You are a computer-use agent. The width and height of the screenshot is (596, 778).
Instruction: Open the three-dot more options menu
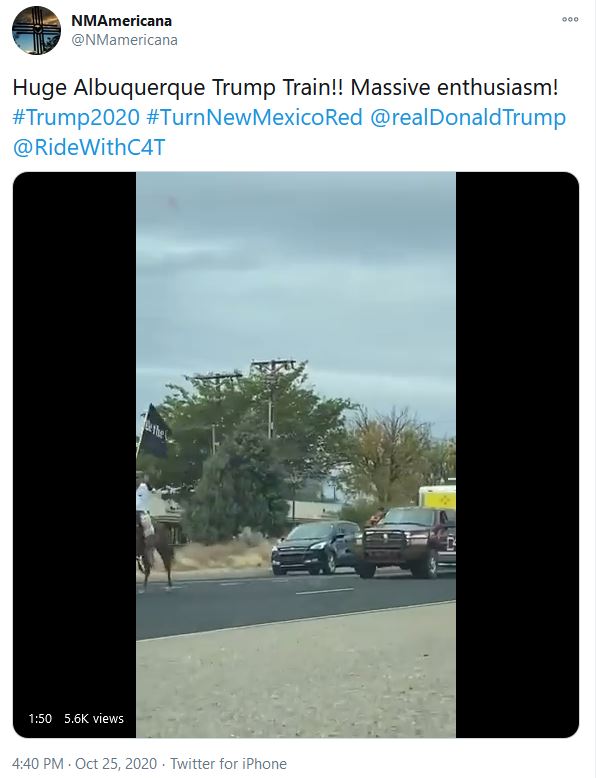(570, 19)
